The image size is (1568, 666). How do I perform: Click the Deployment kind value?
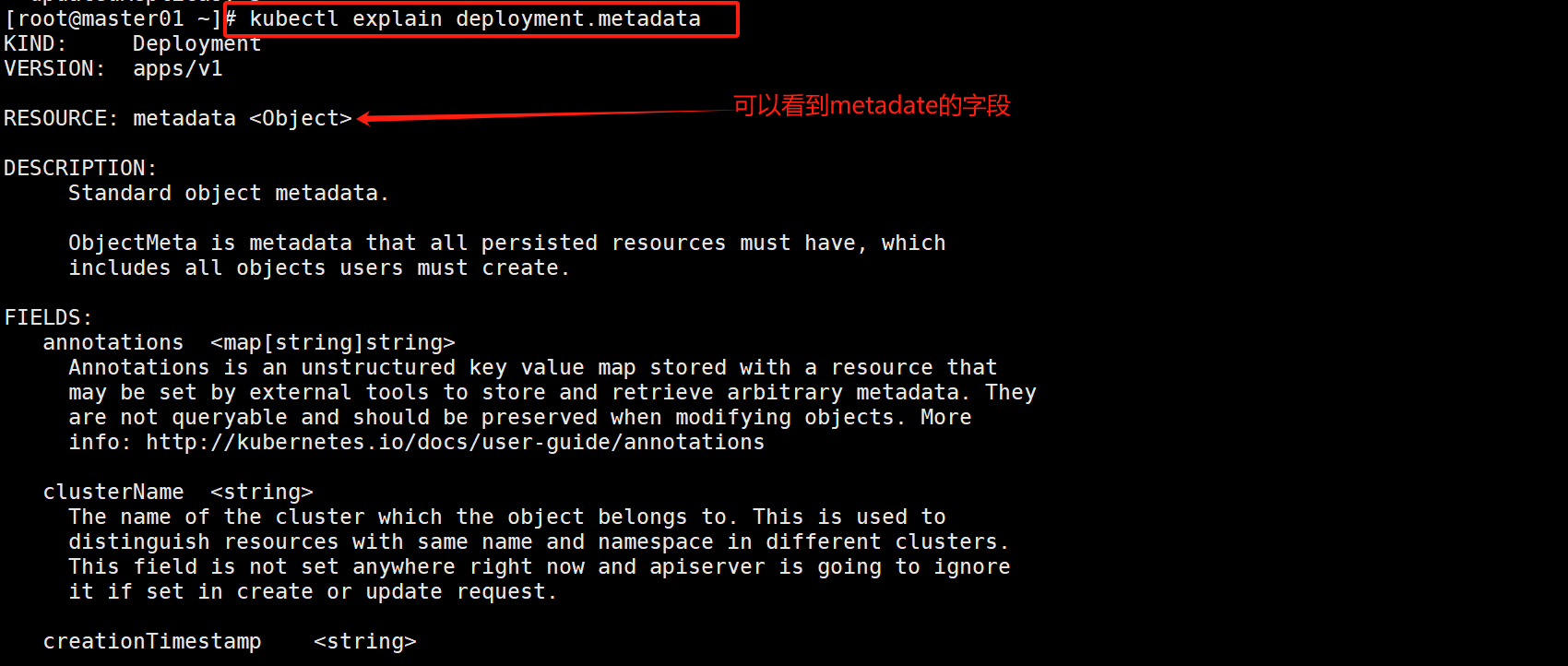click(x=197, y=44)
